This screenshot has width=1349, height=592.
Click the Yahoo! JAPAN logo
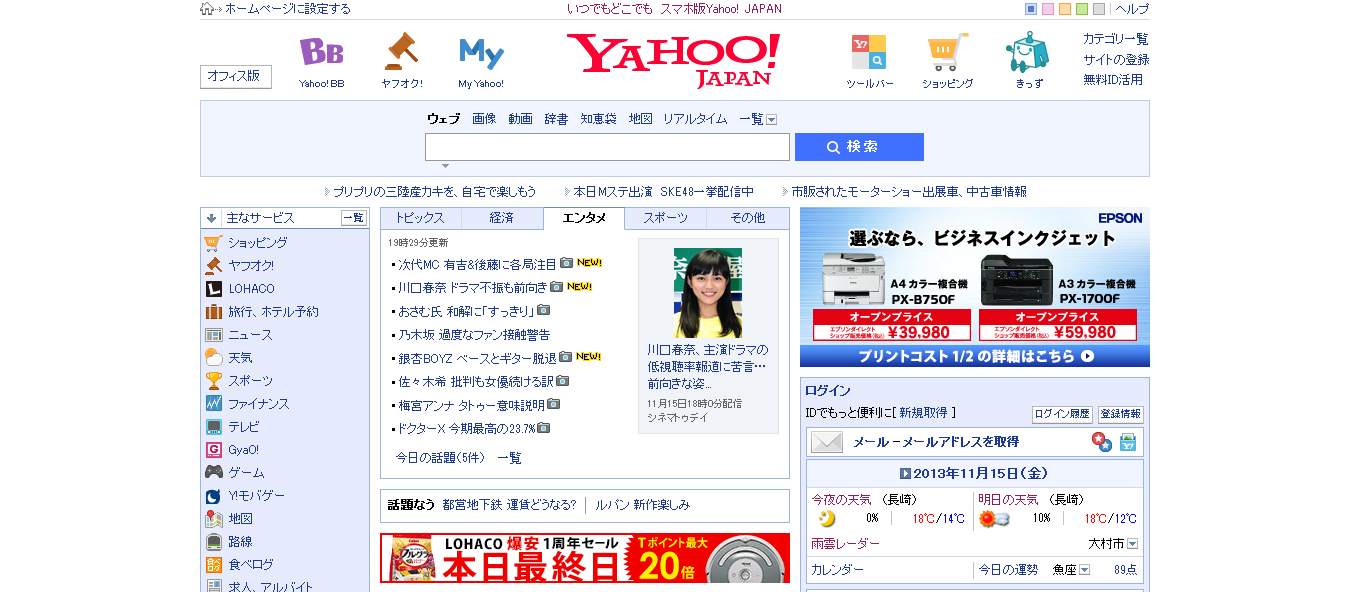tap(674, 59)
